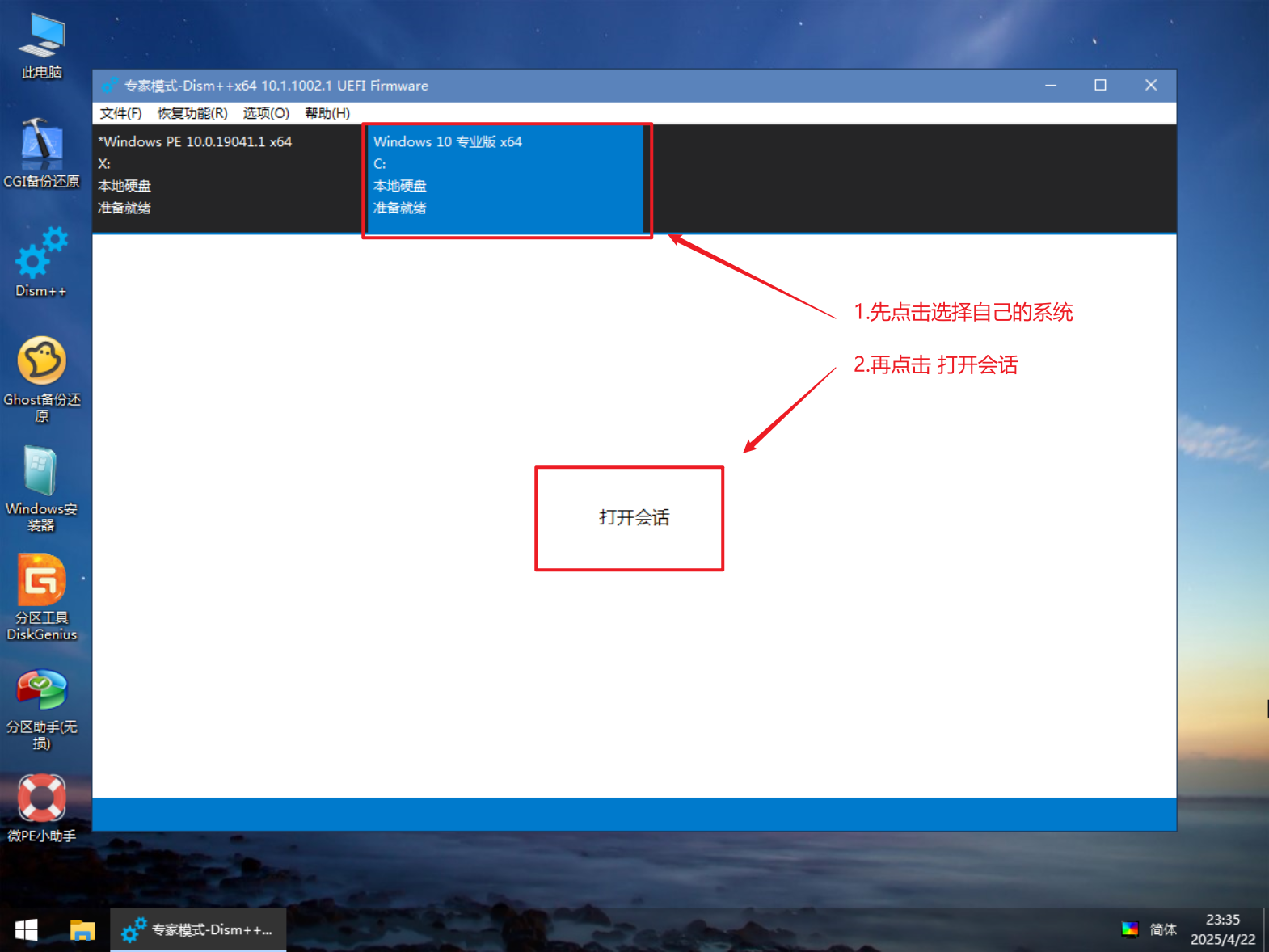The height and width of the screenshot is (952, 1269).
Task: Launch 微PE小助手 from the desktop
Action: [42, 808]
